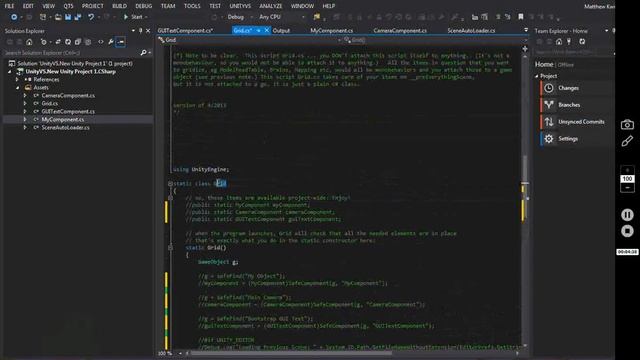Select SceneAutoLoader.cs in Solution Explorer

[65, 127]
